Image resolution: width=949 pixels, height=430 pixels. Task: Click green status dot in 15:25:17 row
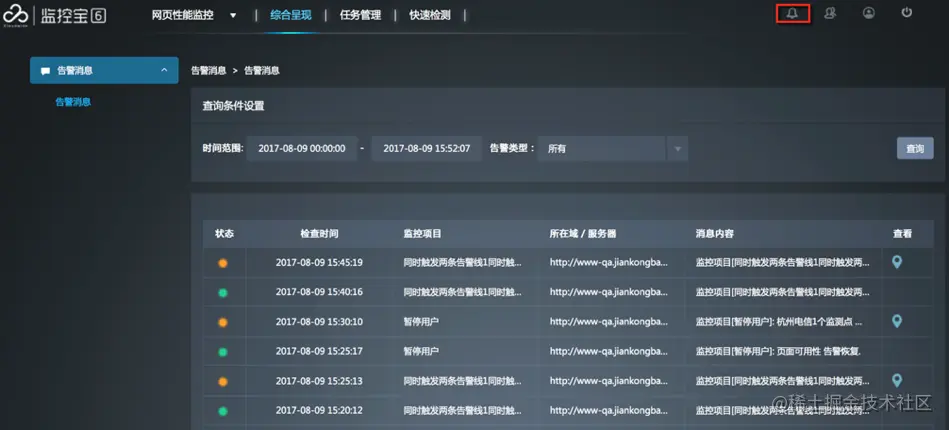[223, 351]
